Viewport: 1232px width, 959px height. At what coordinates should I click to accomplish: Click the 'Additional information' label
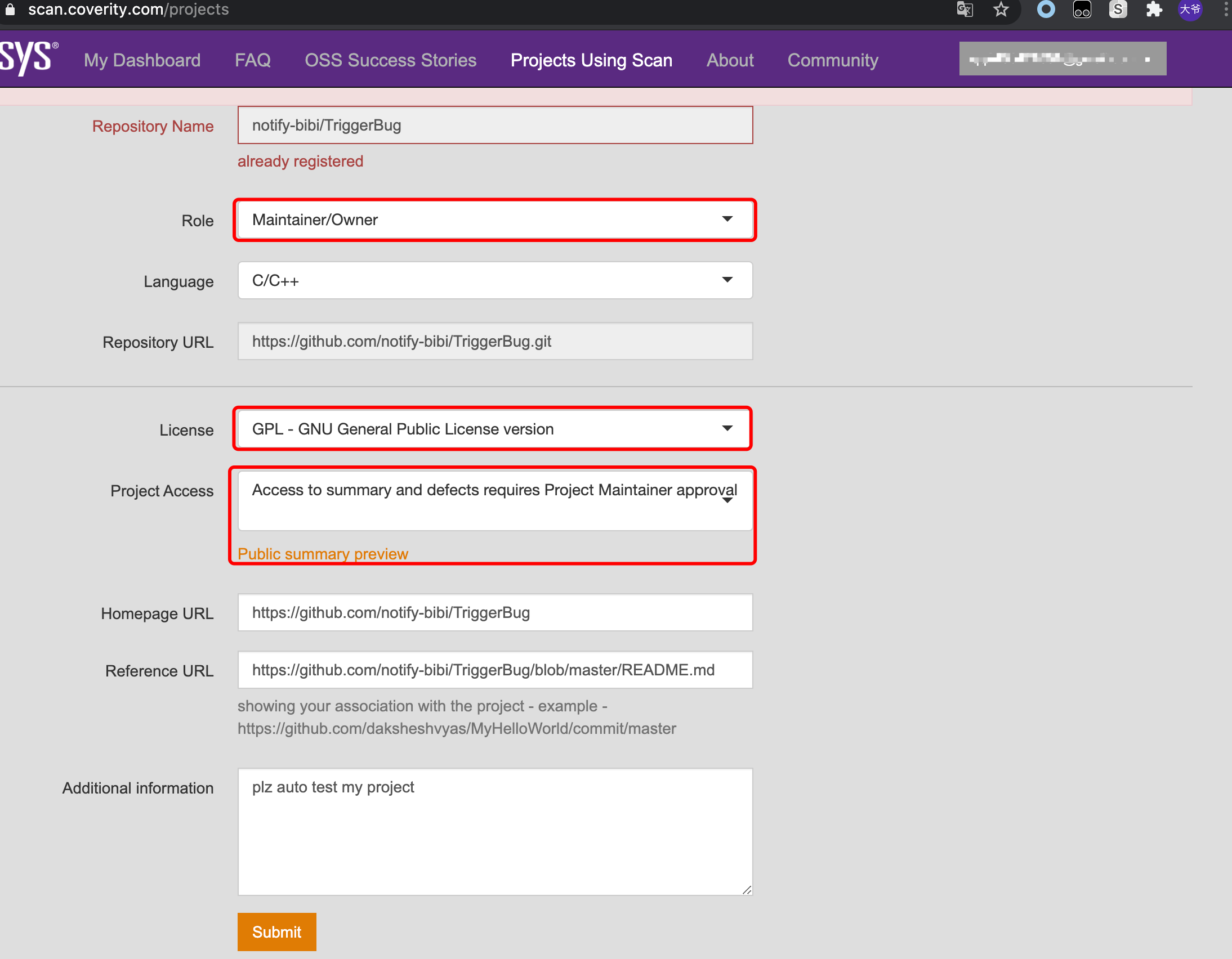coord(137,788)
